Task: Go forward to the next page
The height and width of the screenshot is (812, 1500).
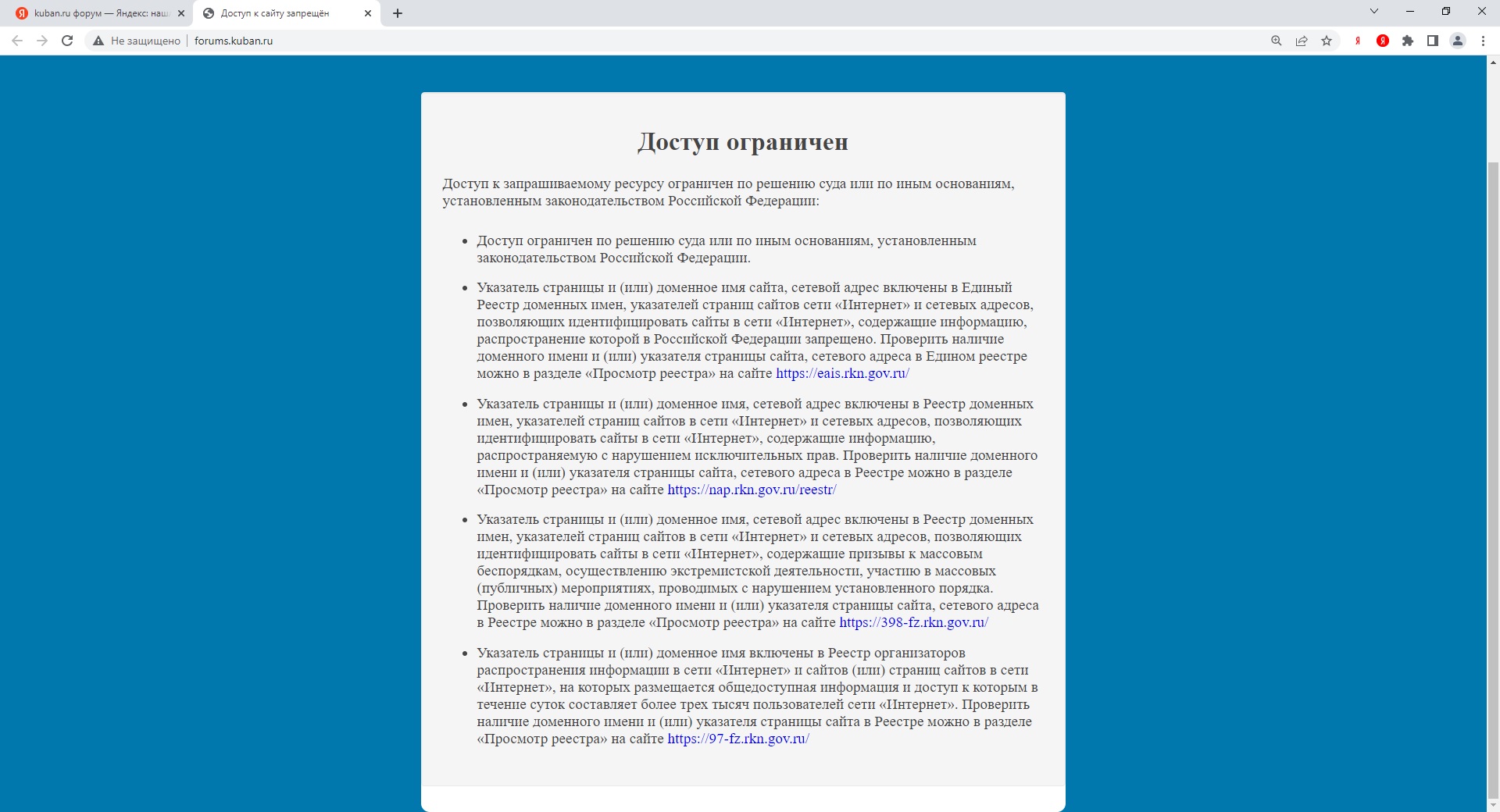Action: pos(42,41)
